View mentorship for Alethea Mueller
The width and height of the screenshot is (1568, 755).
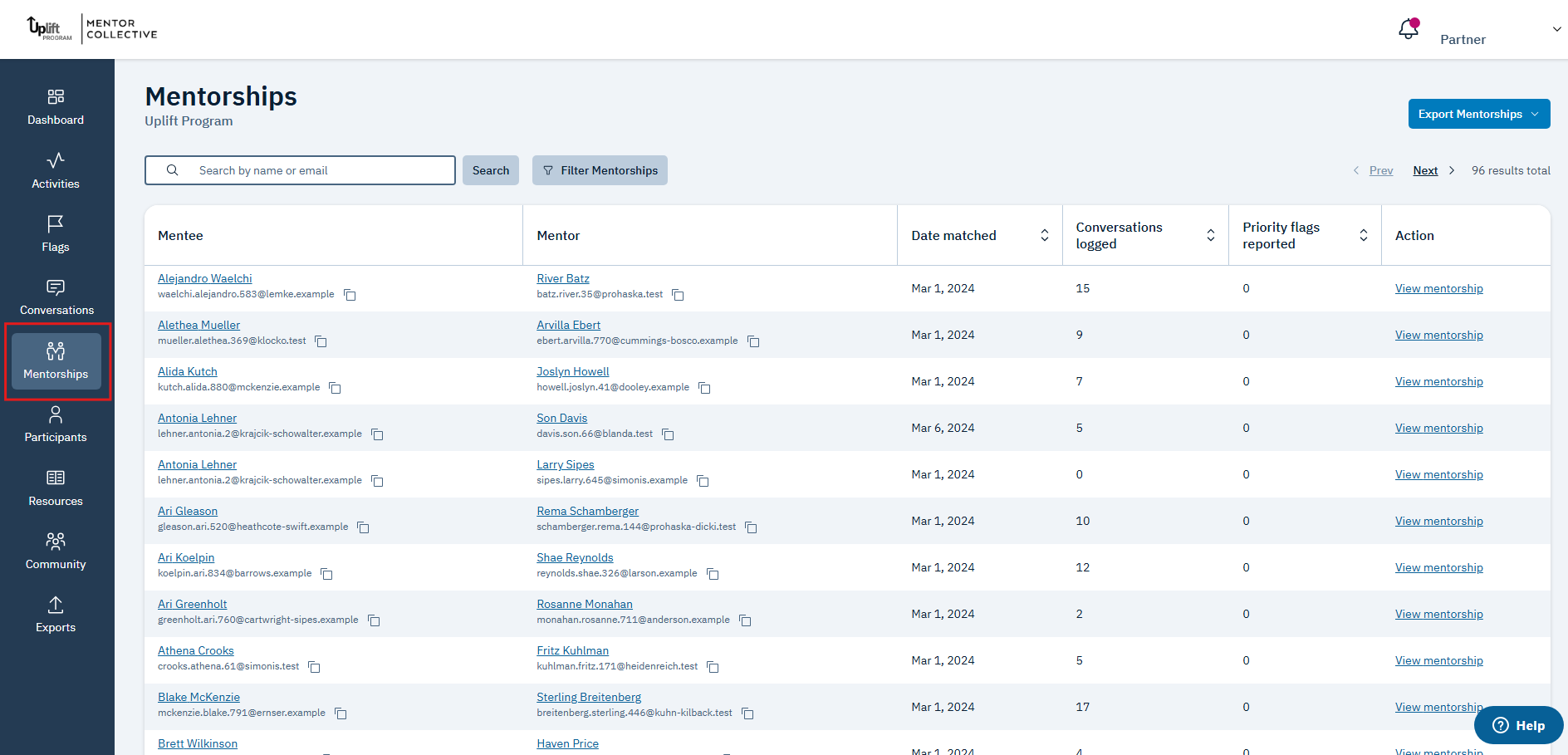pyautogui.click(x=1438, y=335)
